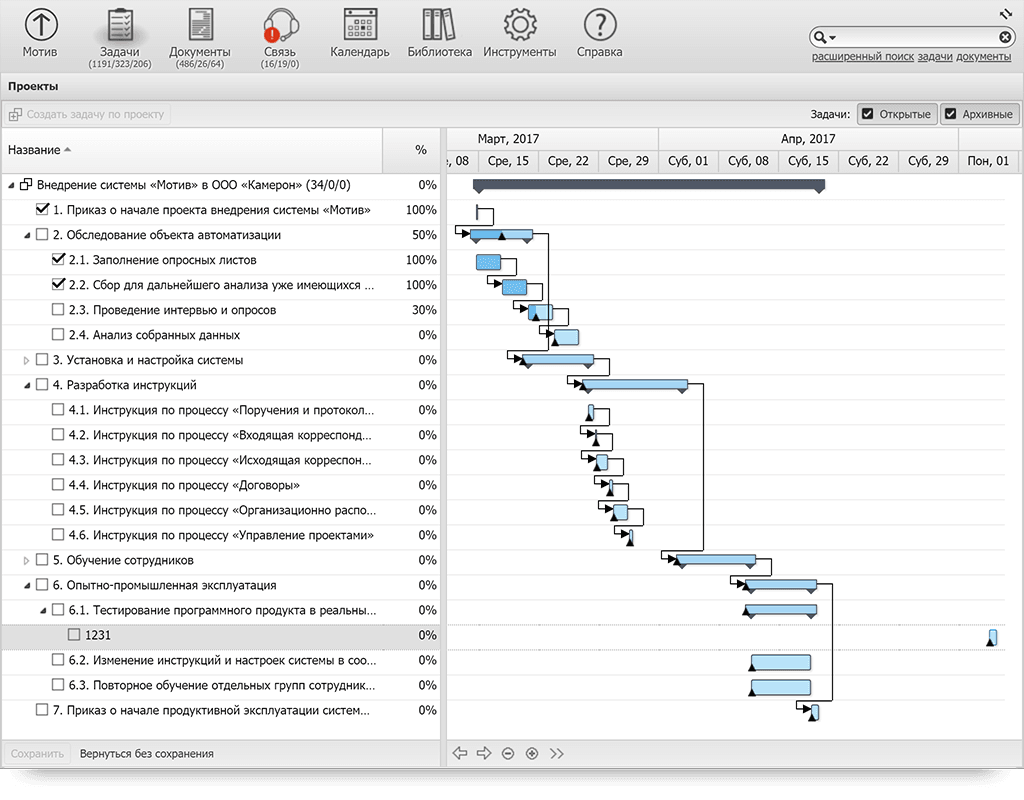Click the Сре, 22 date column header
1024x800 pixels.
(x=568, y=161)
